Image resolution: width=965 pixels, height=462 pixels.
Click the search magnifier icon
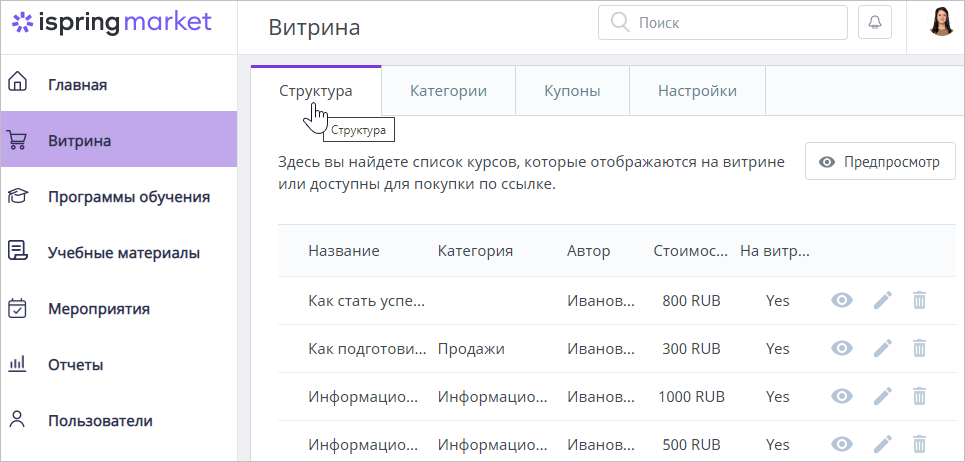[619, 22]
